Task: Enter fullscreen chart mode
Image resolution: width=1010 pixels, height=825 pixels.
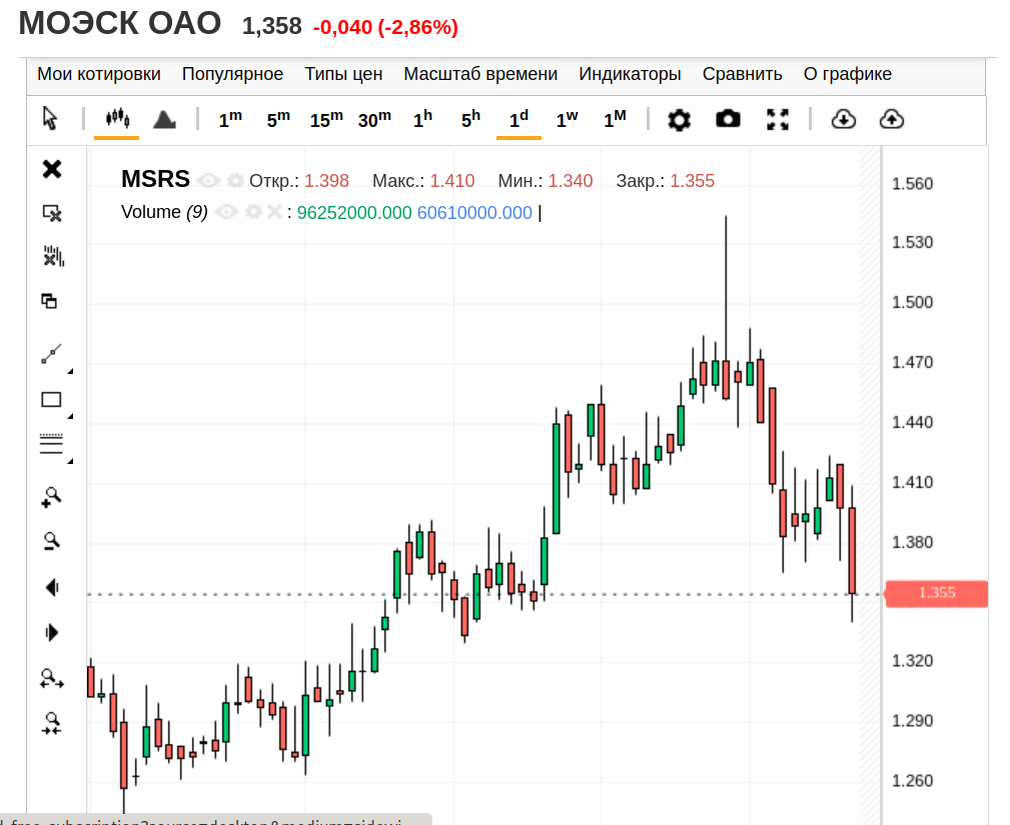Action: [x=777, y=120]
